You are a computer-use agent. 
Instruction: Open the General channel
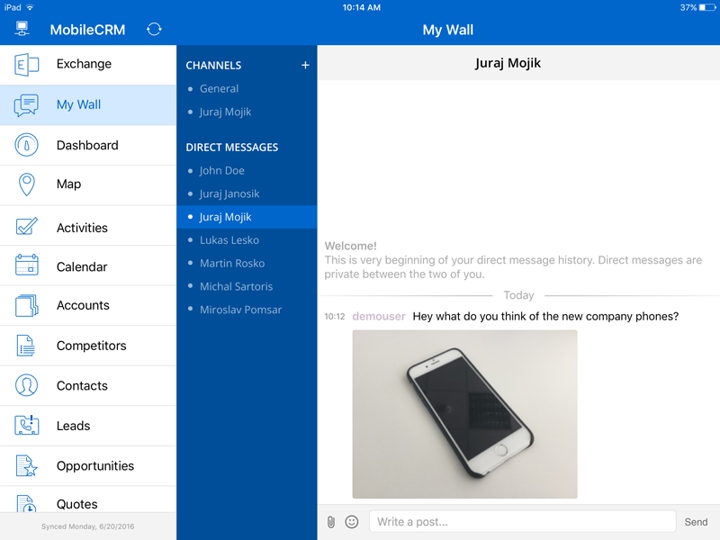[218, 89]
